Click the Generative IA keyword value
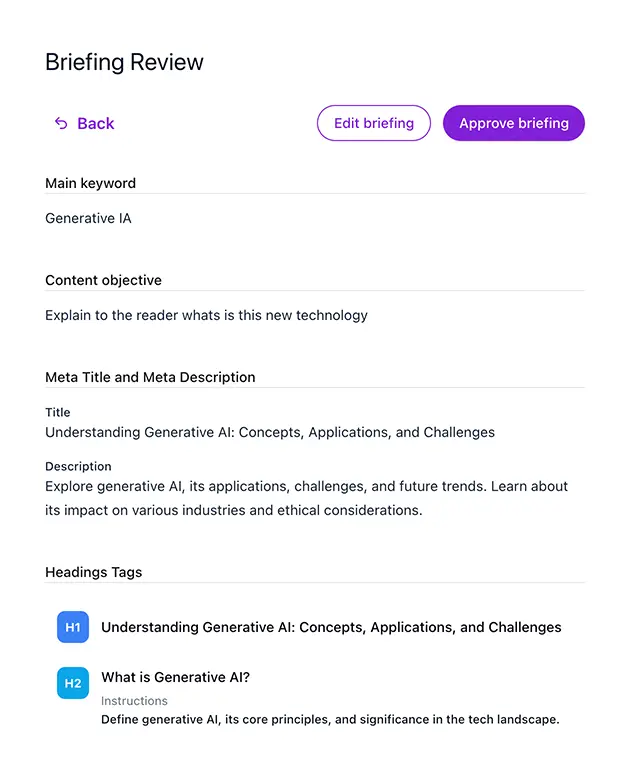This screenshot has width=632, height=776. tap(88, 218)
